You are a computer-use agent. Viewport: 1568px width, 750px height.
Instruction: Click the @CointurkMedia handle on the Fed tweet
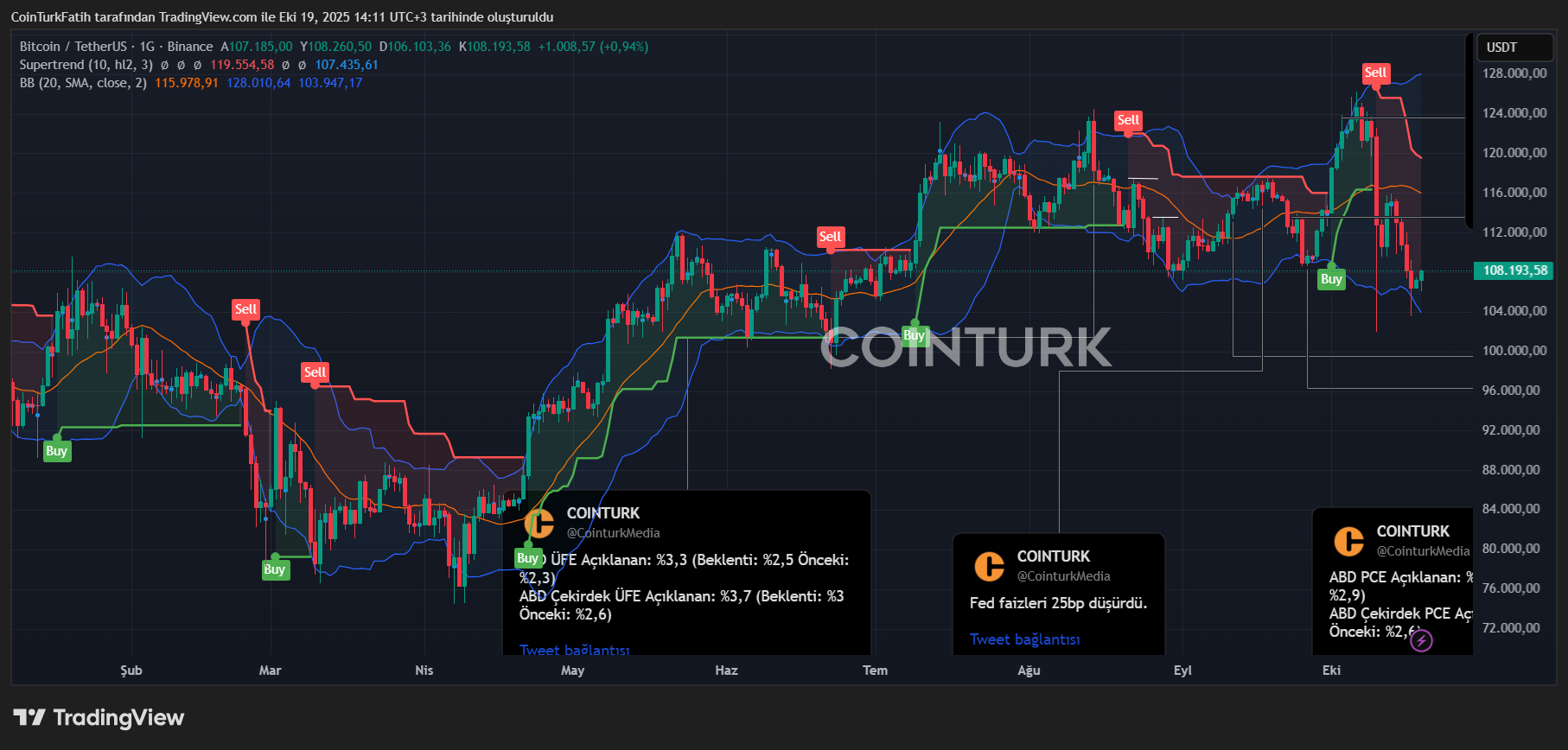(x=1063, y=576)
